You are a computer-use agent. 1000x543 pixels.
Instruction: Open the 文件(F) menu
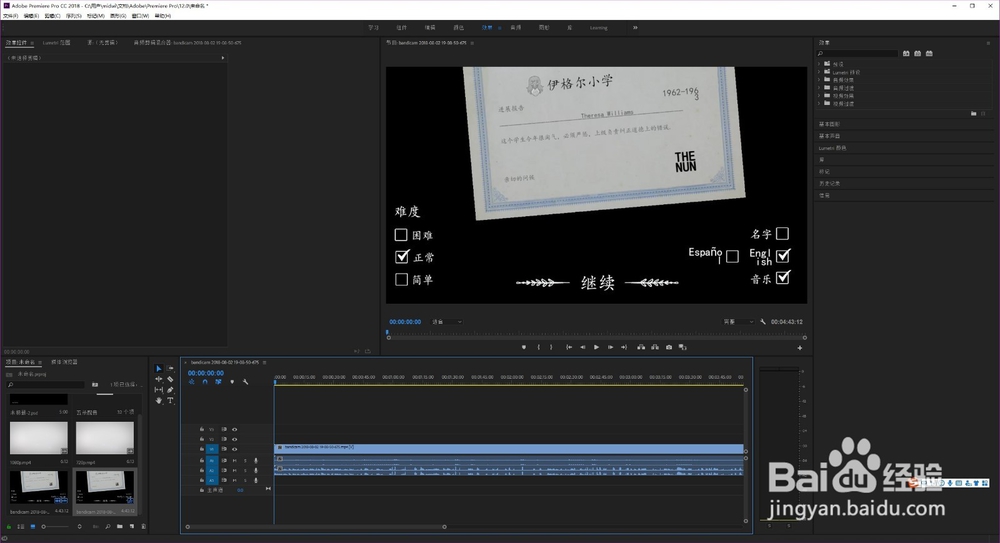(10, 16)
